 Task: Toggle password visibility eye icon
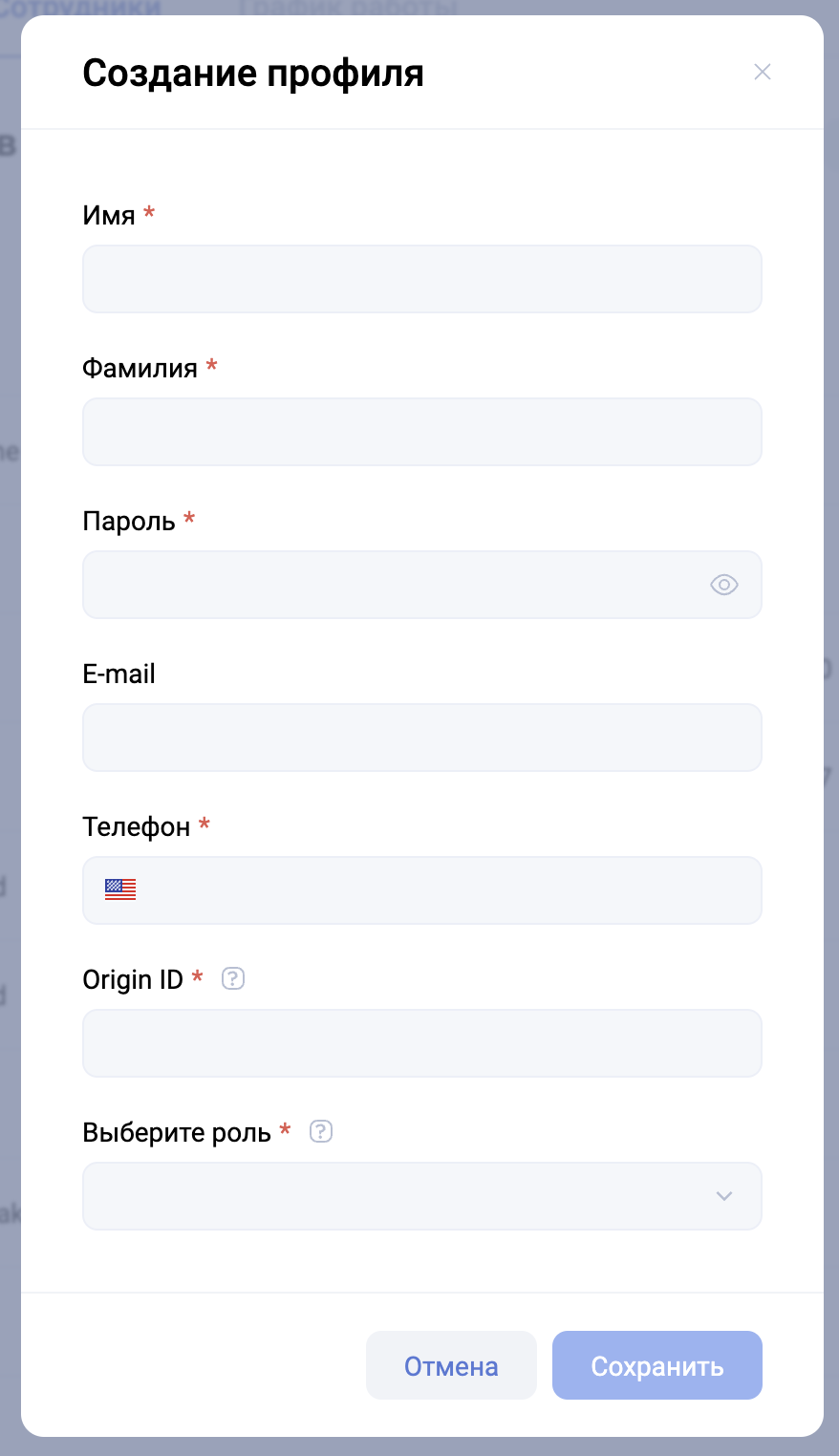[723, 585]
